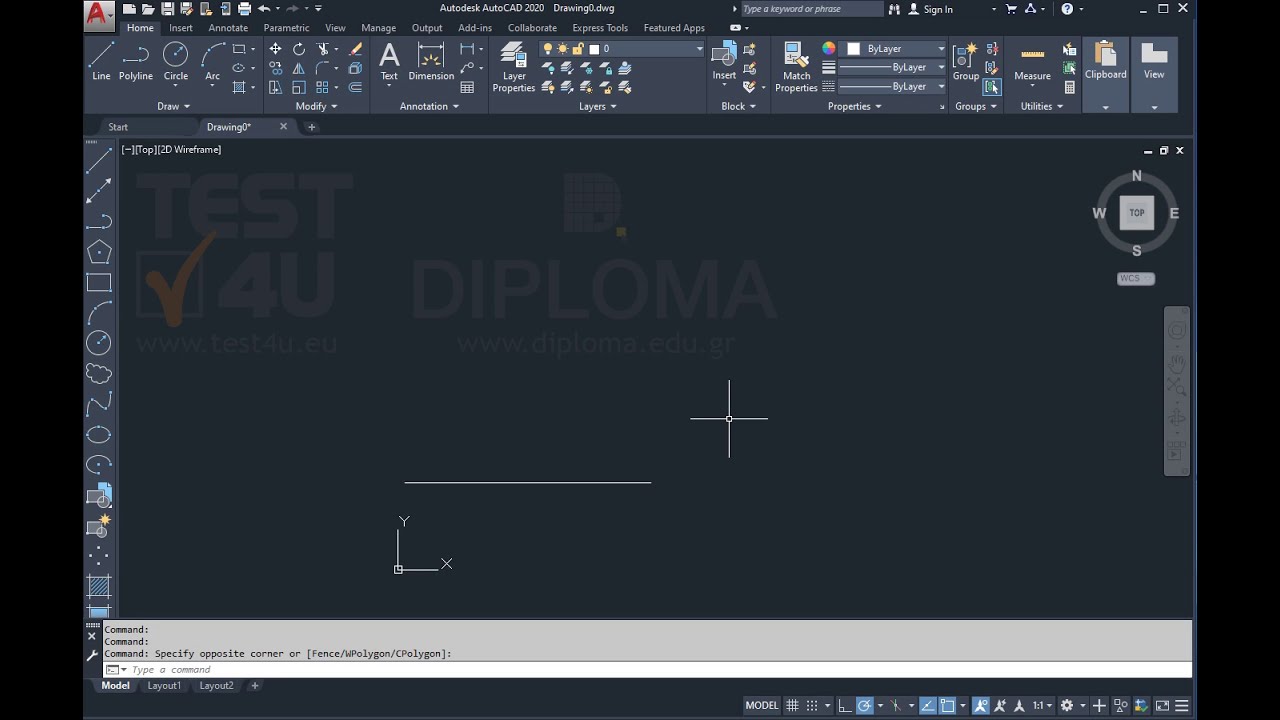Click the Offset tool icon
Screen dimensions: 1280x720
tap(355, 87)
